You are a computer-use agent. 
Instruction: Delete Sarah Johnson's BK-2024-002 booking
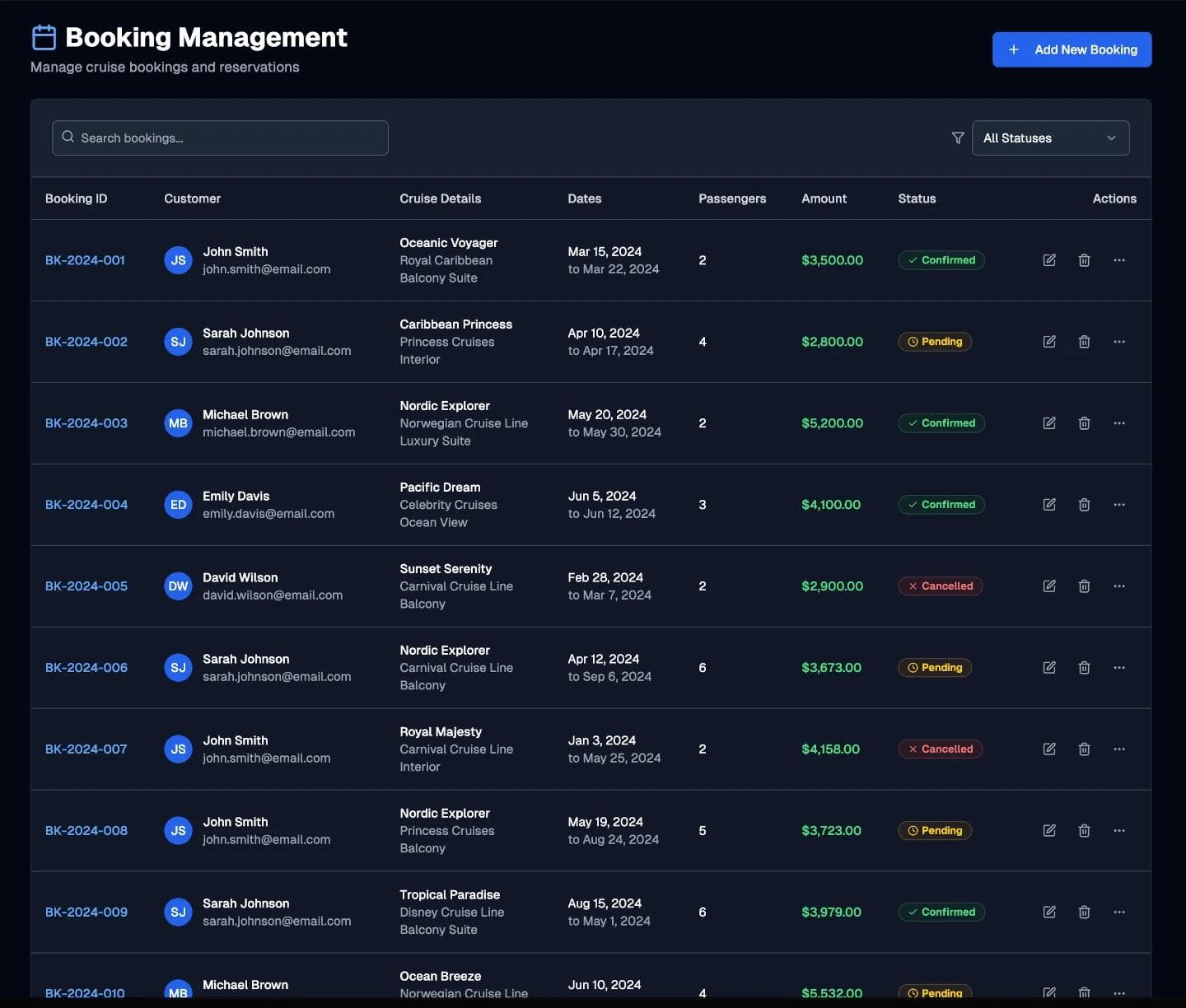1084,341
